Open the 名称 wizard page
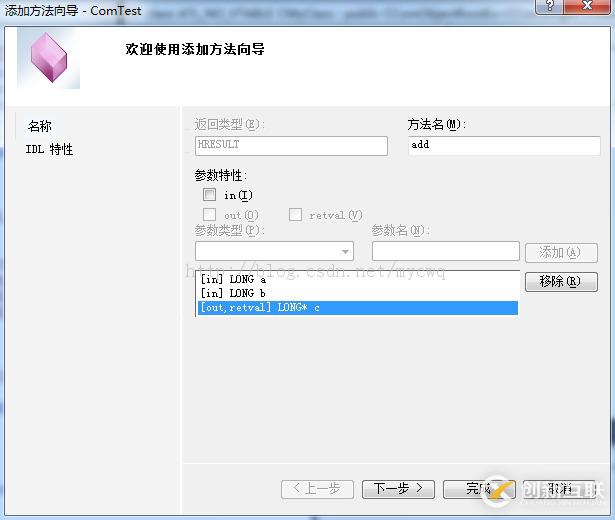Viewport: 615px width, 520px height. [x=40, y=126]
